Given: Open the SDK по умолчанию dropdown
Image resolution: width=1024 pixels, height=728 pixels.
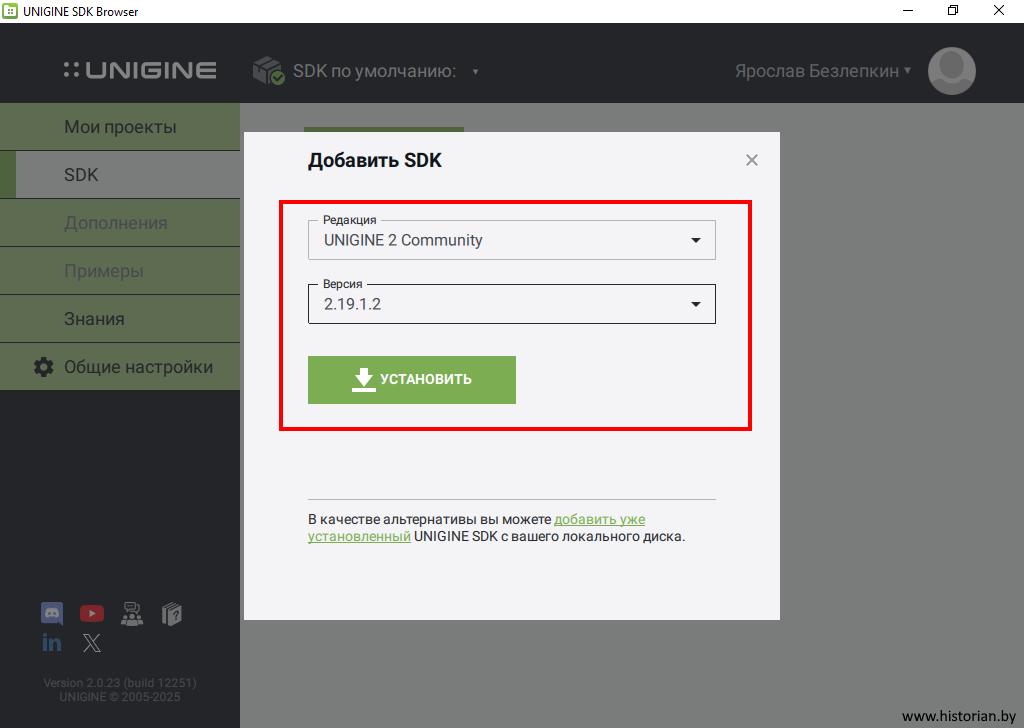Looking at the screenshot, I should pos(385,72).
